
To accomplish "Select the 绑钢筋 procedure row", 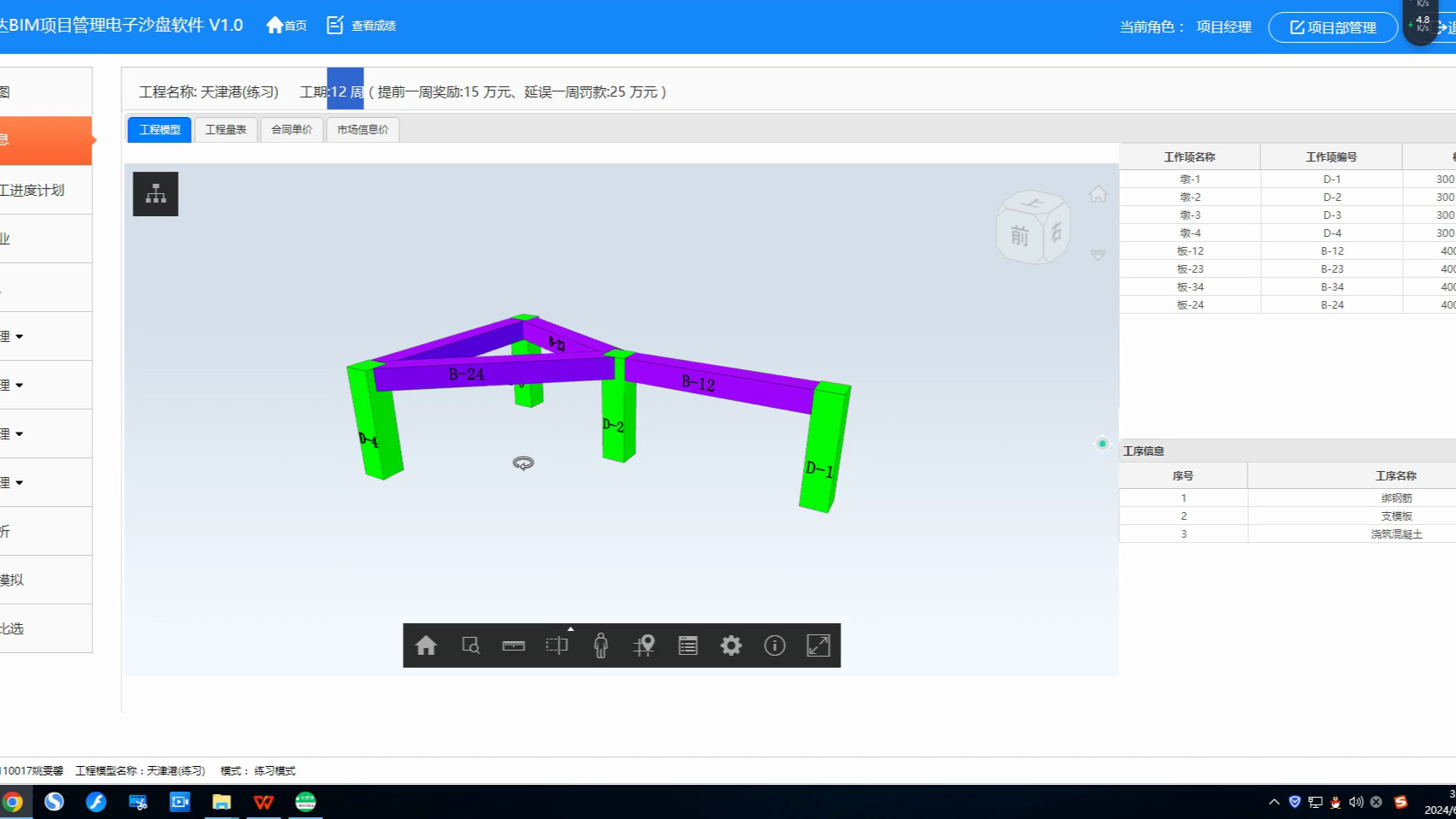I will [x=1288, y=498].
